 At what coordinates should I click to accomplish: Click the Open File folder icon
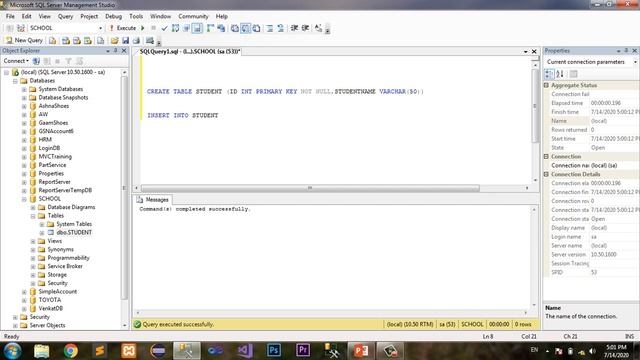(115, 40)
